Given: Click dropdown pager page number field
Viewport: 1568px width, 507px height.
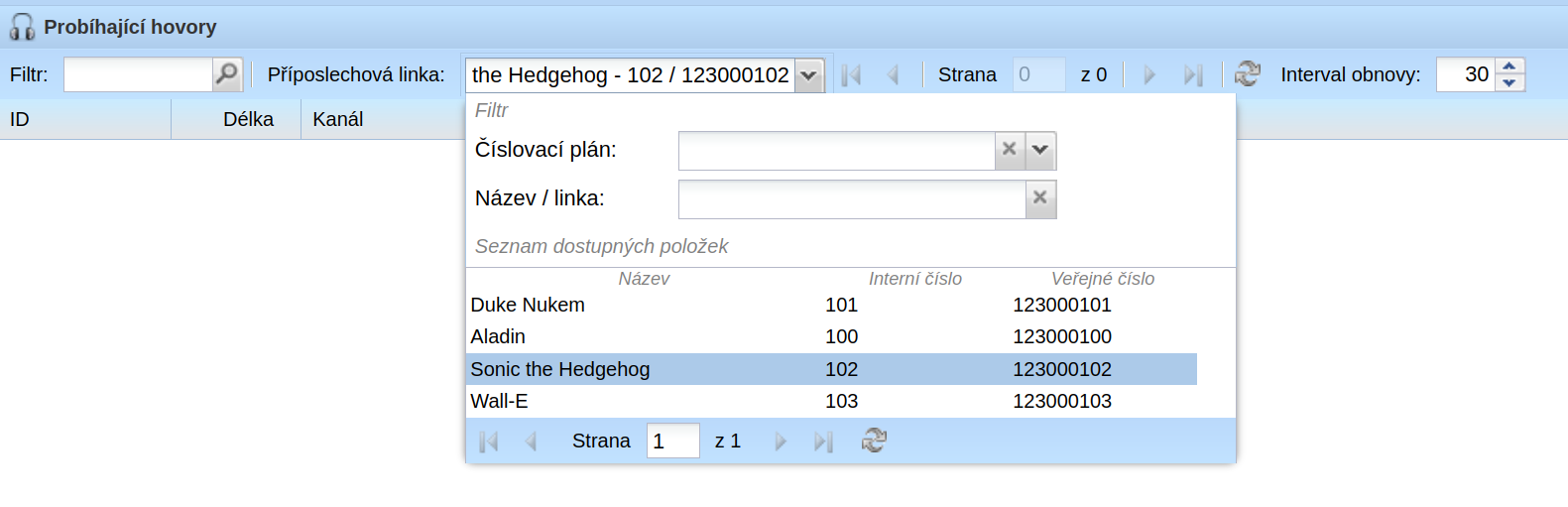Looking at the screenshot, I should tap(673, 441).
